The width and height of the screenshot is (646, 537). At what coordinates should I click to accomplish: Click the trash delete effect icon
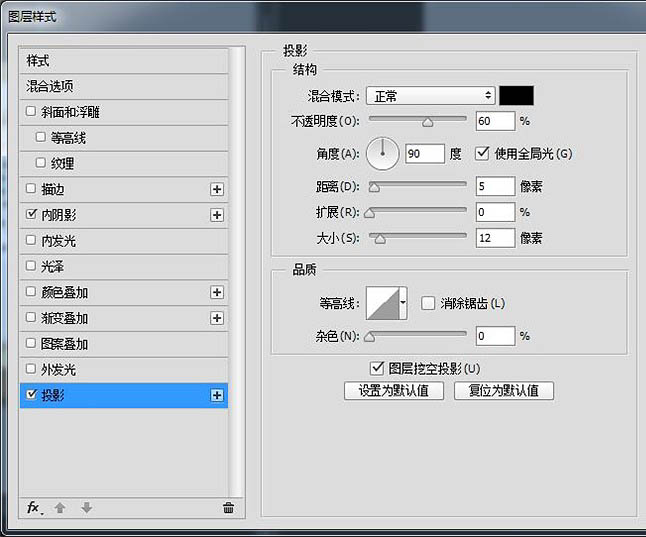[x=228, y=508]
